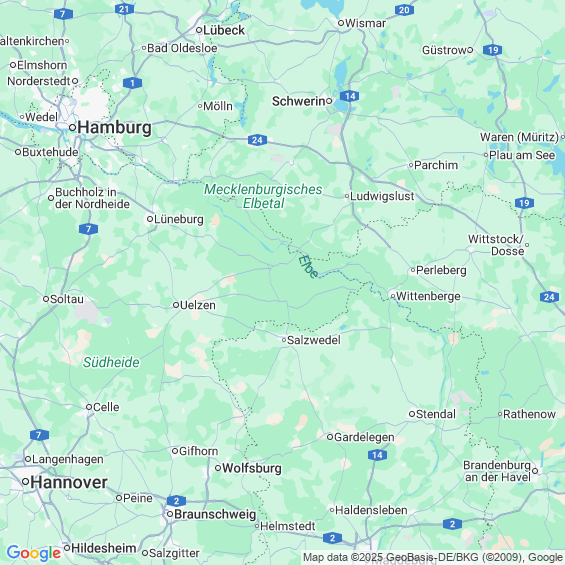This screenshot has height=565, width=565.
Task: Select the Stendal town label
Action: pos(436,414)
